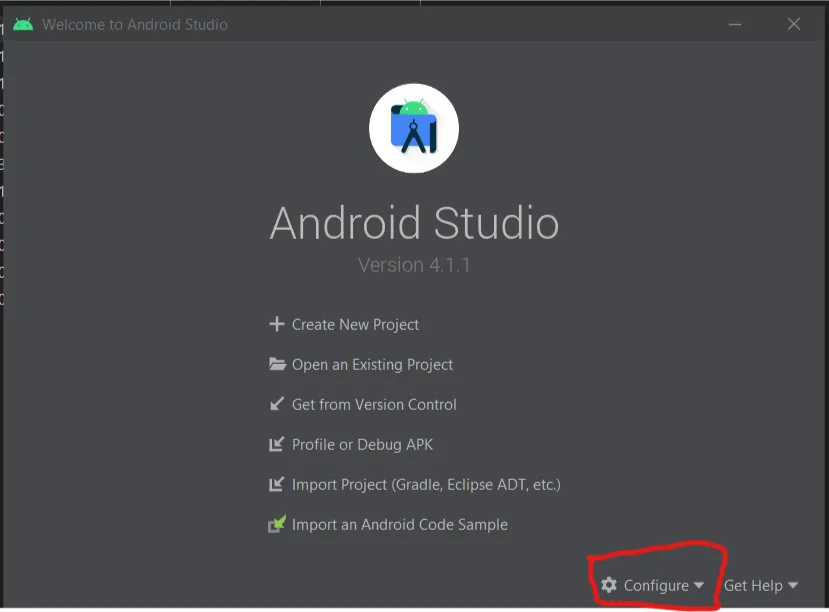
Task: Click the open folder icon for Existing Project
Action: pyautogui.click(x=277, y=364)
